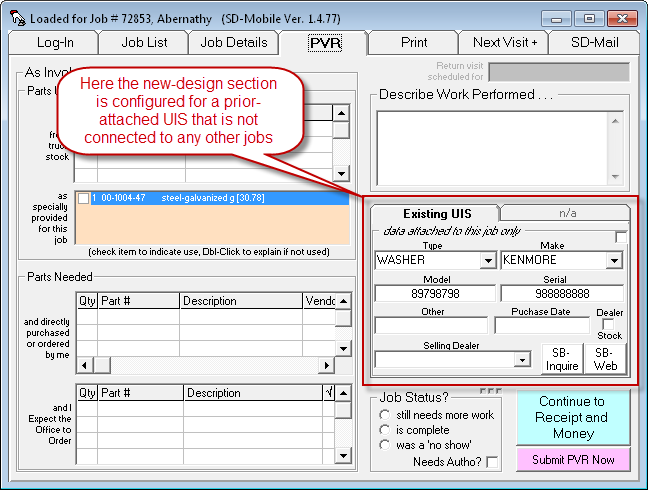
Task: Open the Job List tab
Action: [146, 42]
